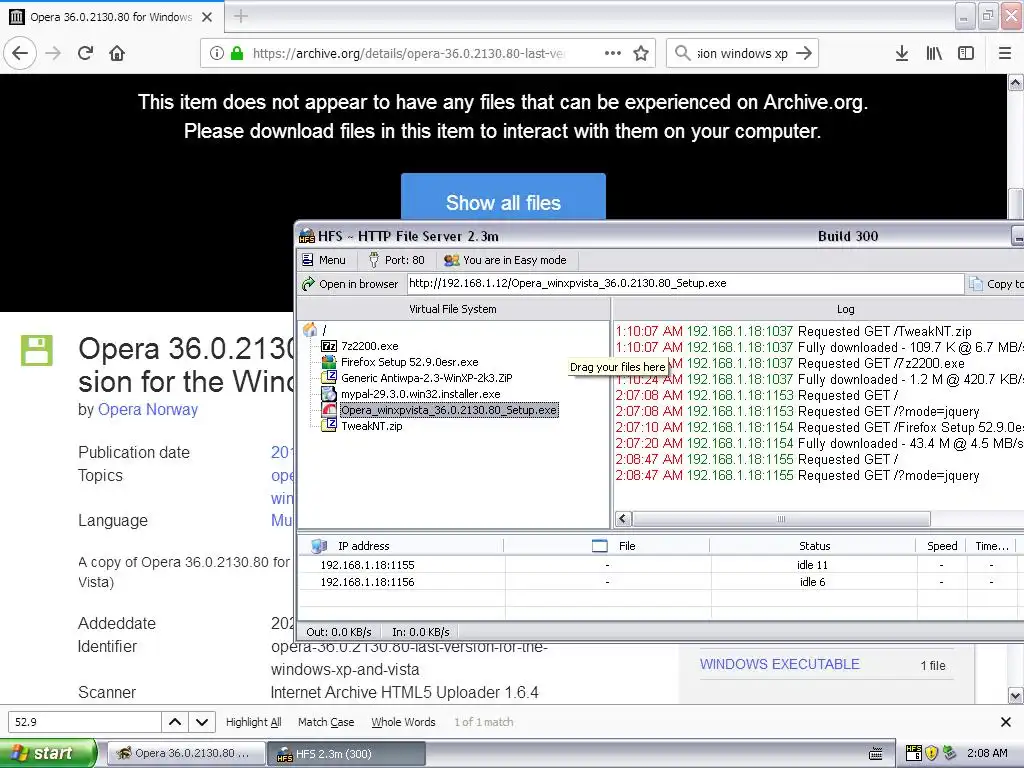Go back with the browser back arrow
1024x768 pixels.
point(20,53)
